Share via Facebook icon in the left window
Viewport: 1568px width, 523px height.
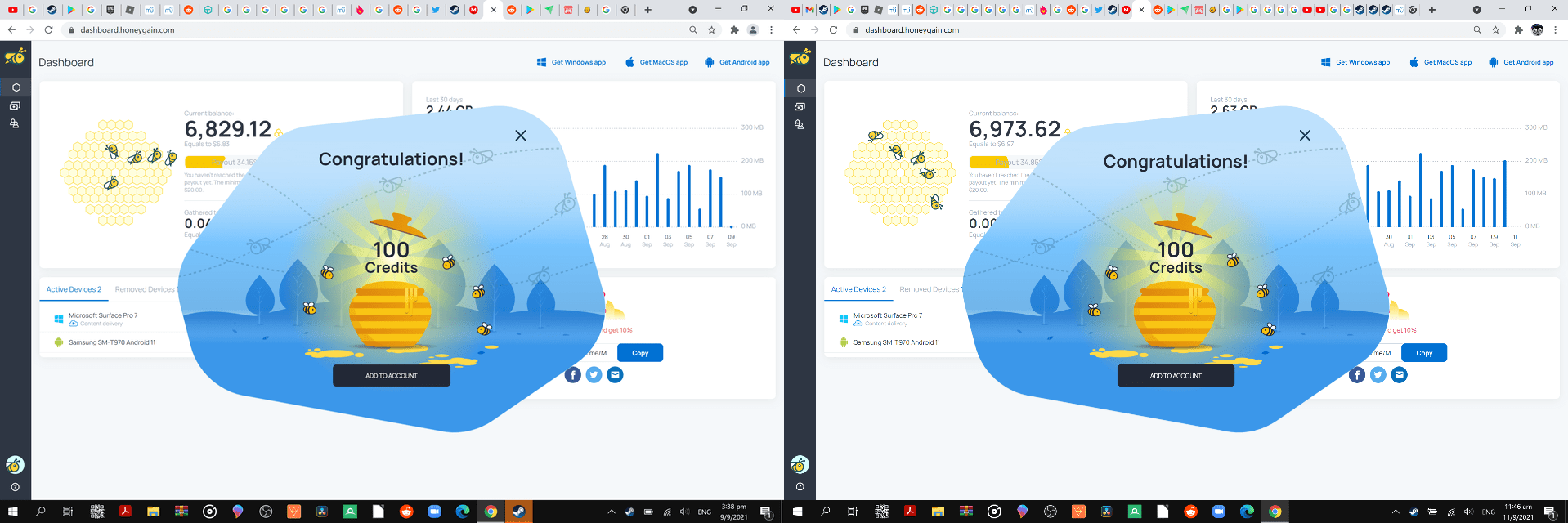572,375
